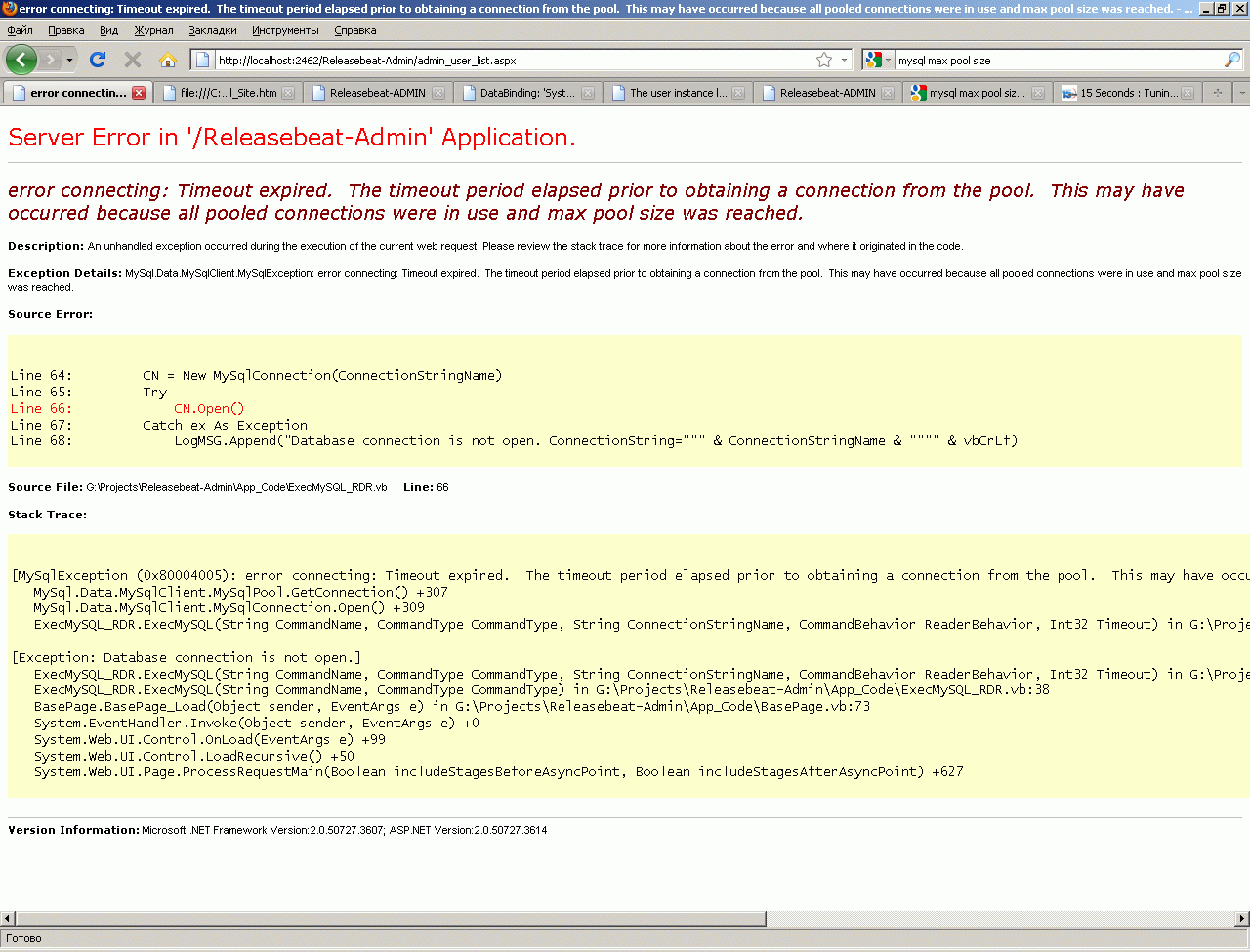Go back with the green Back arrow
This screenshot has height=952, width=1250.
(21, 60)
